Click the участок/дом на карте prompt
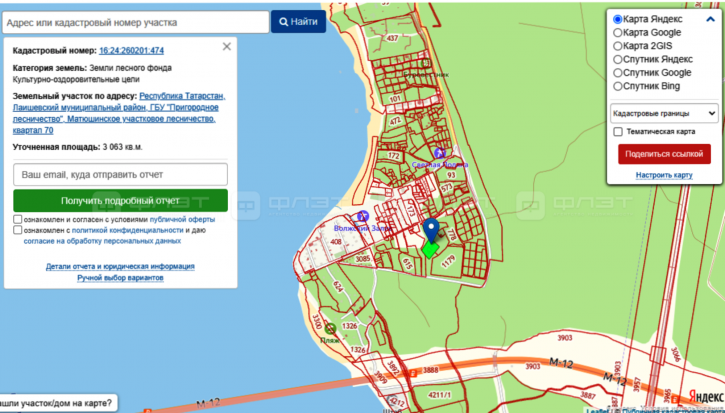Viewport: 725px width, 413px height. [56, 403]
